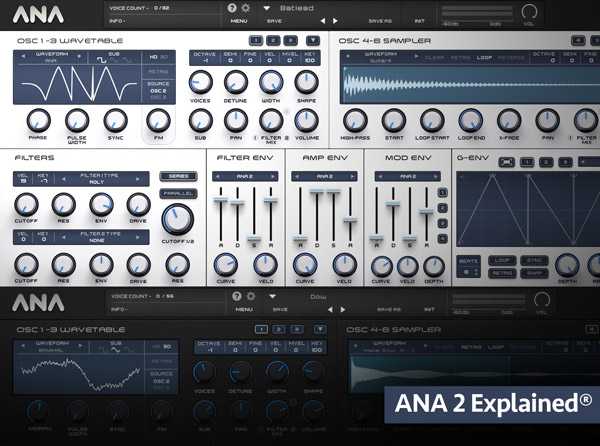The image size is (600, 446).
Task: Toggle the G-ENV SNAP button
Action: click(534, 273)
